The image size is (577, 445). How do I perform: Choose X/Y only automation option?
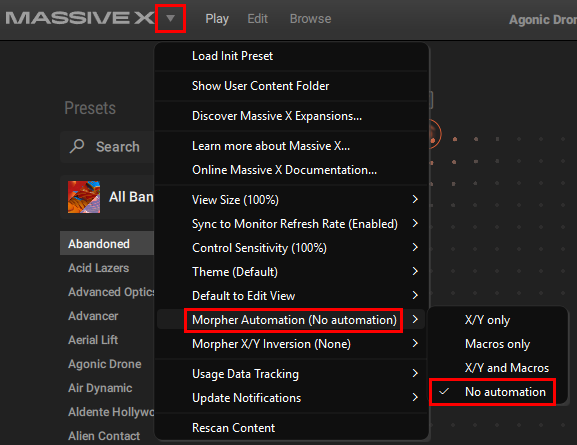pos(497,320)
